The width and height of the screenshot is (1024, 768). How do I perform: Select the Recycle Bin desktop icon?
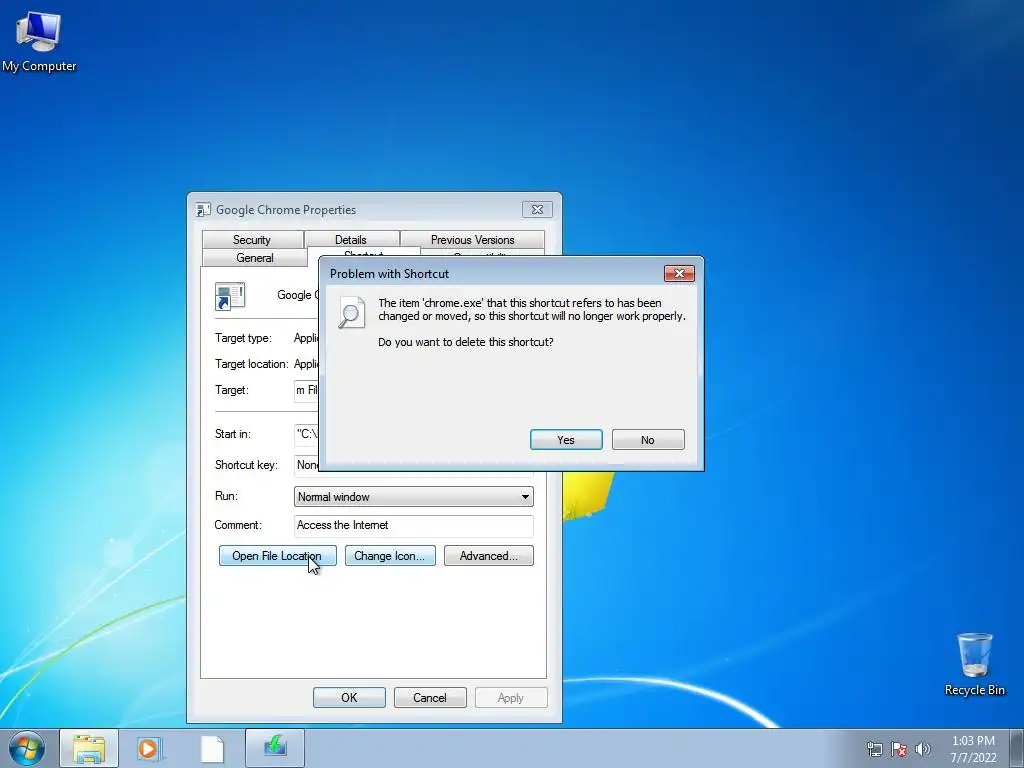(x=974, y=664)
